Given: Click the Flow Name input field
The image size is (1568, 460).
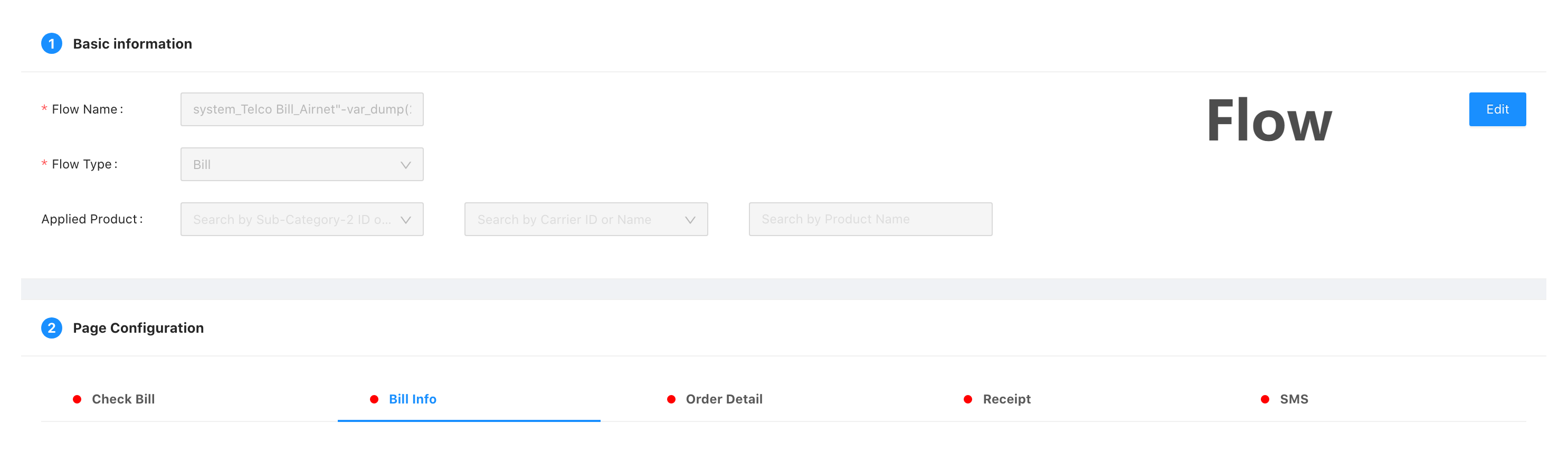Looking at the screenshot, I should pyautogui.click(x=301, y=110).
